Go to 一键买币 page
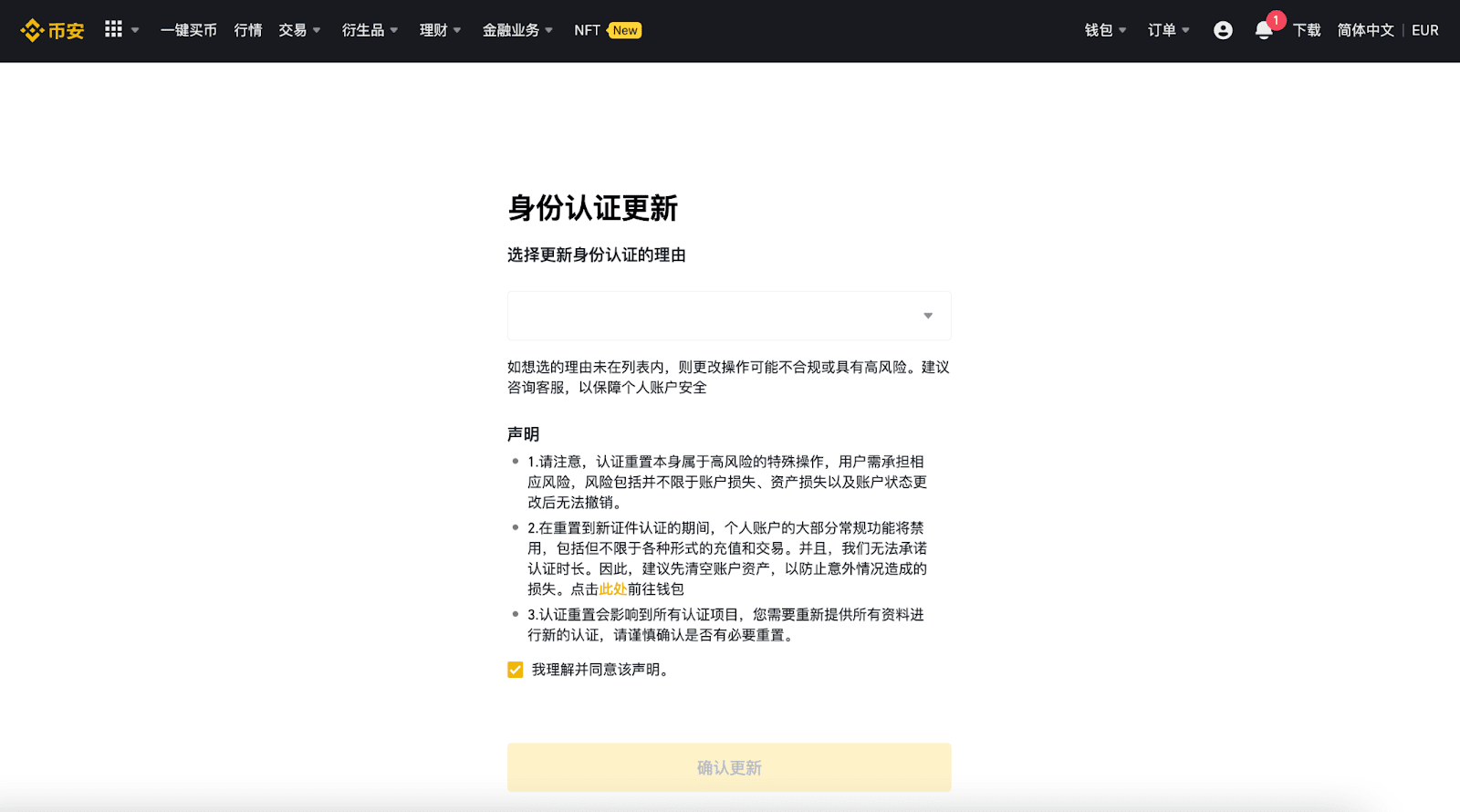1460x812 pixels. point(189,30)
